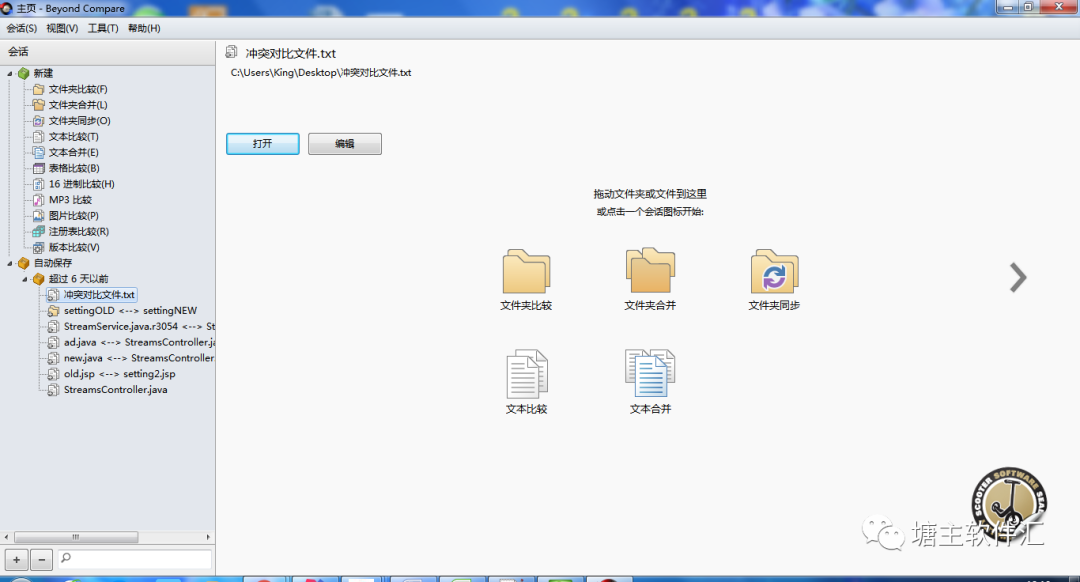Screen dimensions: 1080x582
Task: Add a new session with plus button
Action: [x=17, y=560]
